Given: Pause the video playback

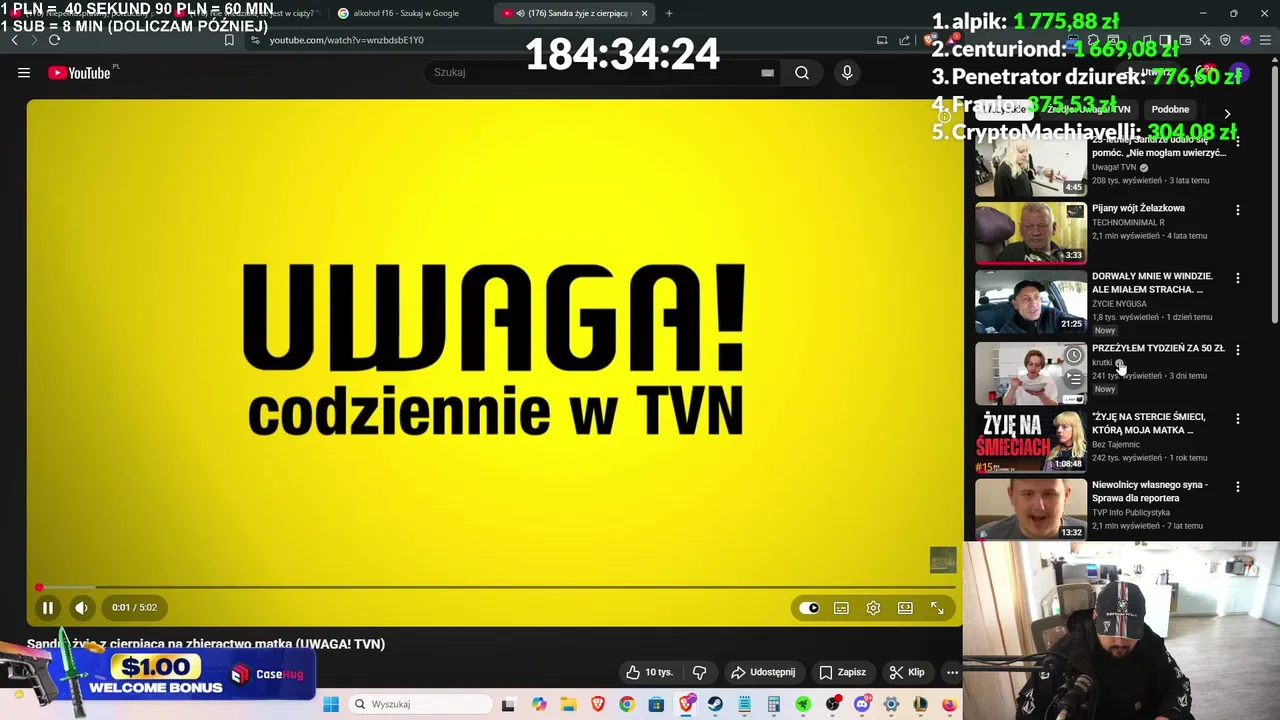Looking at the screenshot, I should click(47, 607).
